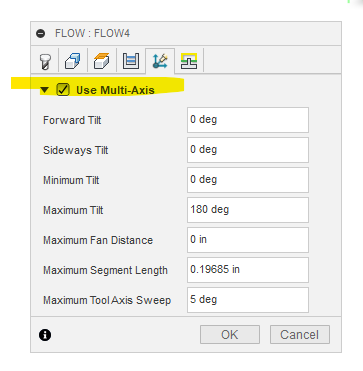Click the Forward Tilt label

(x=72, y=120)
